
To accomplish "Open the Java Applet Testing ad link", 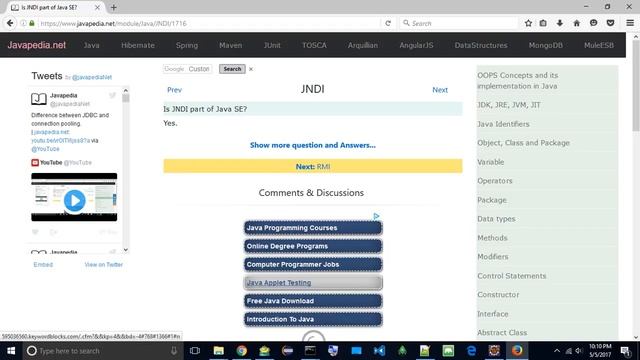I will coord(313,283).
